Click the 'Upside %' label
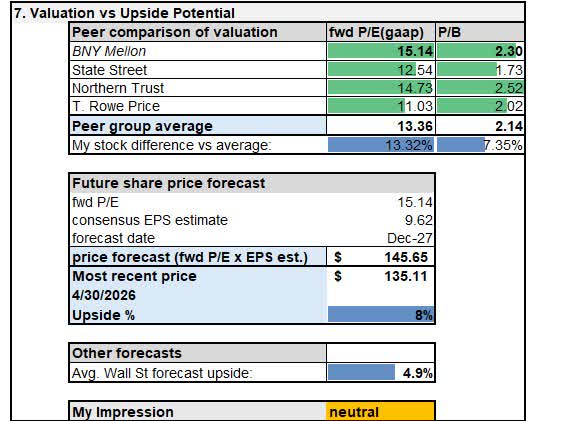The width and height of the screenshot is (576, 421). pos(104,315)
